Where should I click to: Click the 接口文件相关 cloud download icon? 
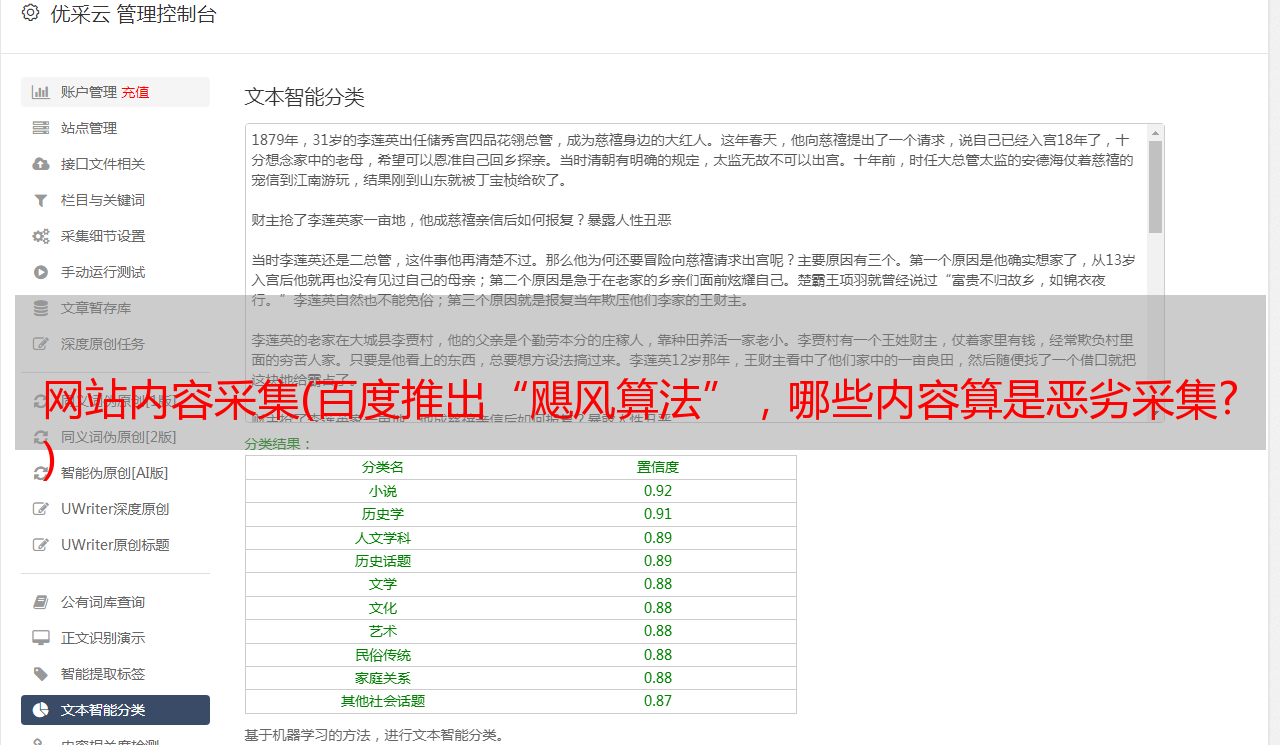point(41,164)
